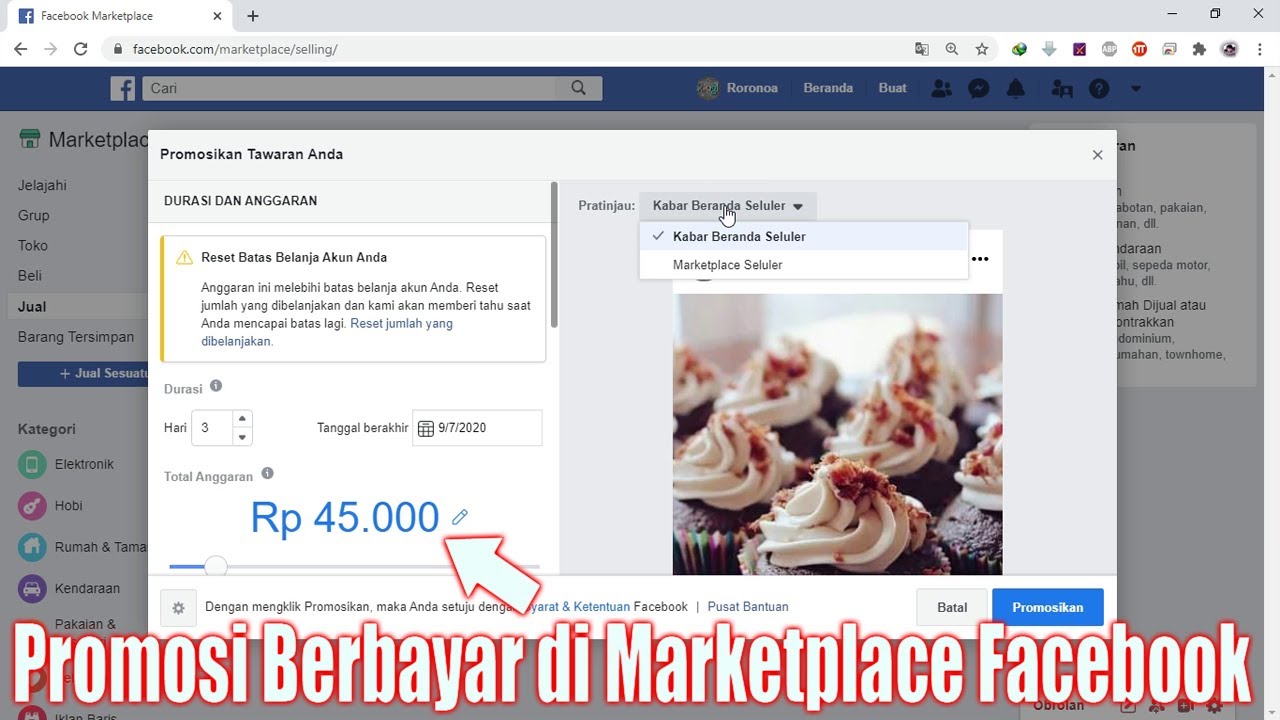
Task: Select Kabar Beranda Seluler option
Action: point(804,236)
